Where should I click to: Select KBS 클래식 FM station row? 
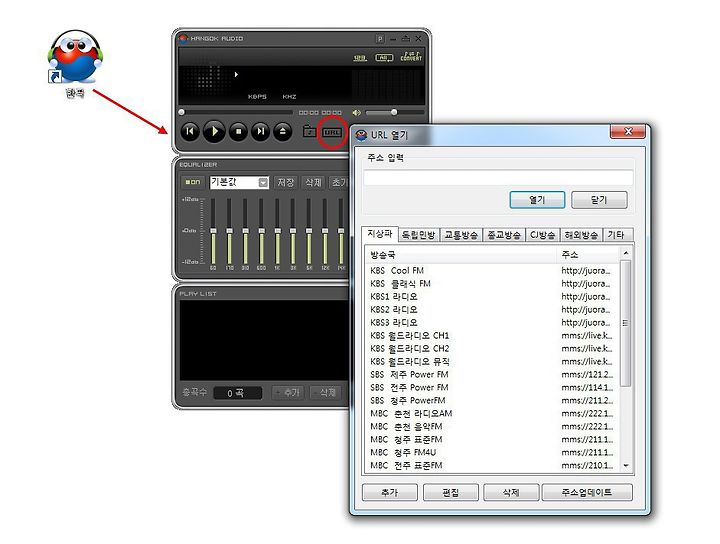(x=492, y=283)
